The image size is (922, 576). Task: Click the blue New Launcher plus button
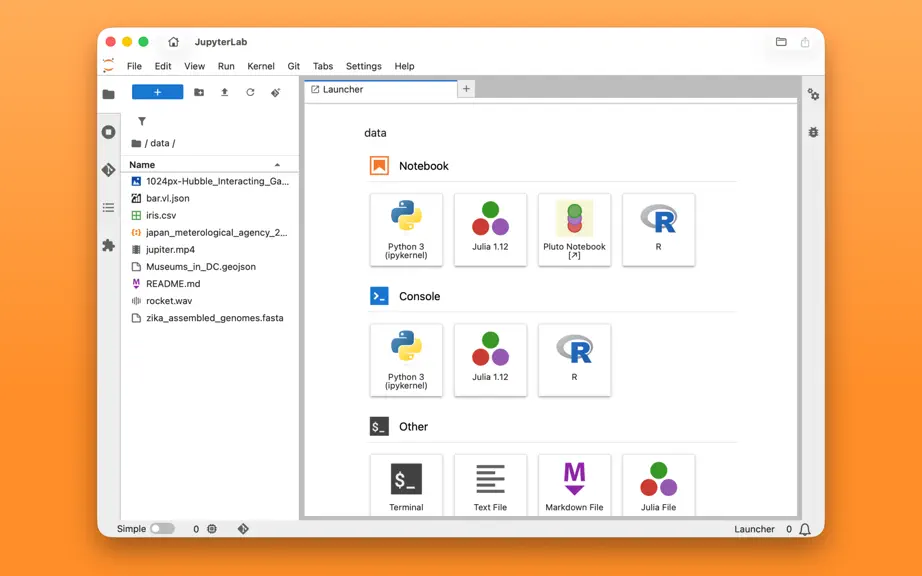pos(158,92)
